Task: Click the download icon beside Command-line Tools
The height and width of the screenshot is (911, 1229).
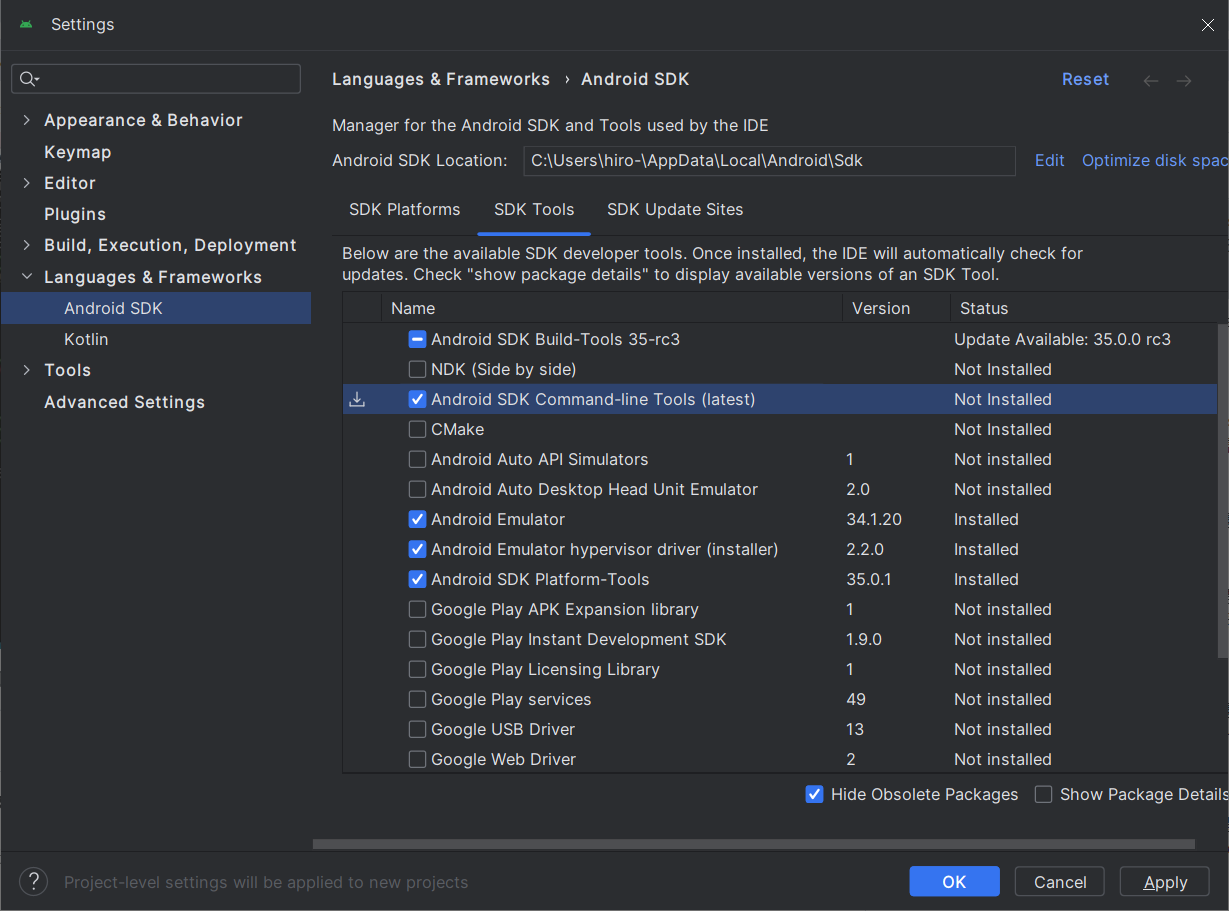Action: (x=357, y=400)
